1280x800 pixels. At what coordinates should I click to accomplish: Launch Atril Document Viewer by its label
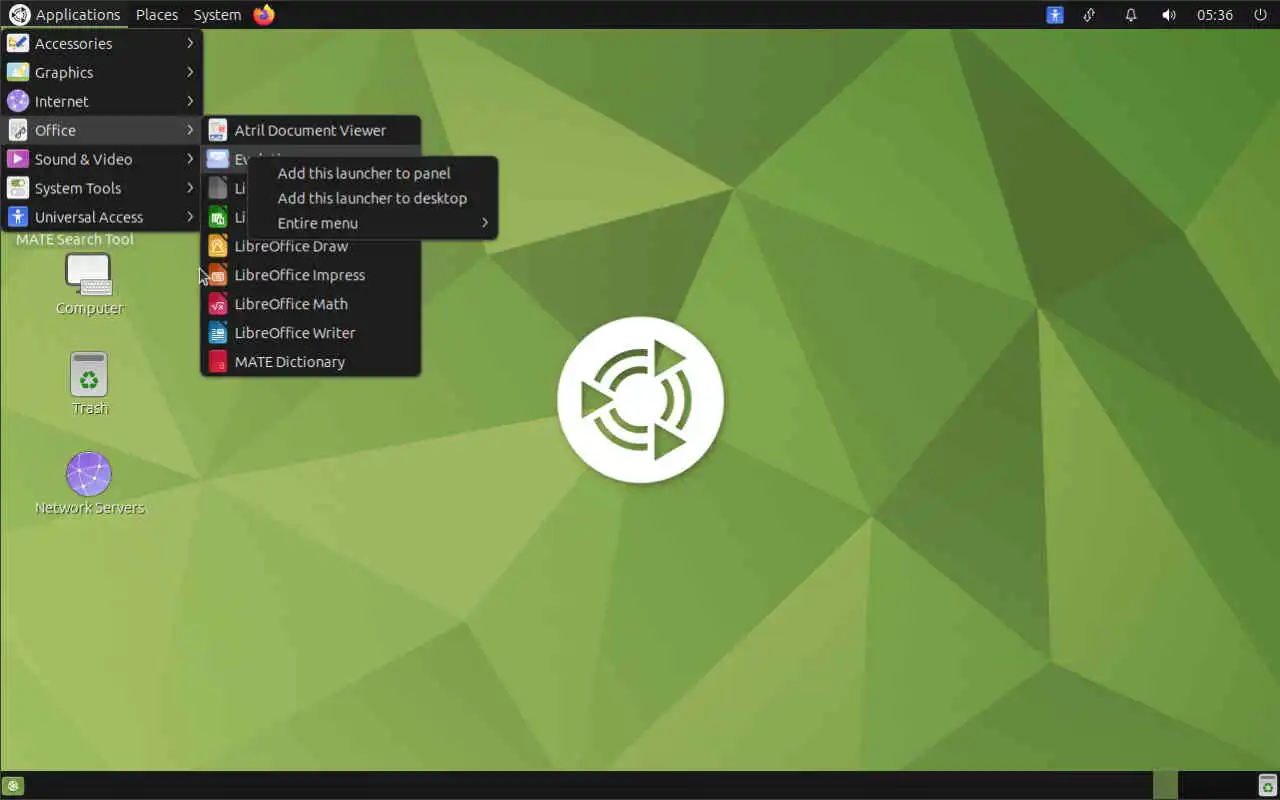pos(310,130)
